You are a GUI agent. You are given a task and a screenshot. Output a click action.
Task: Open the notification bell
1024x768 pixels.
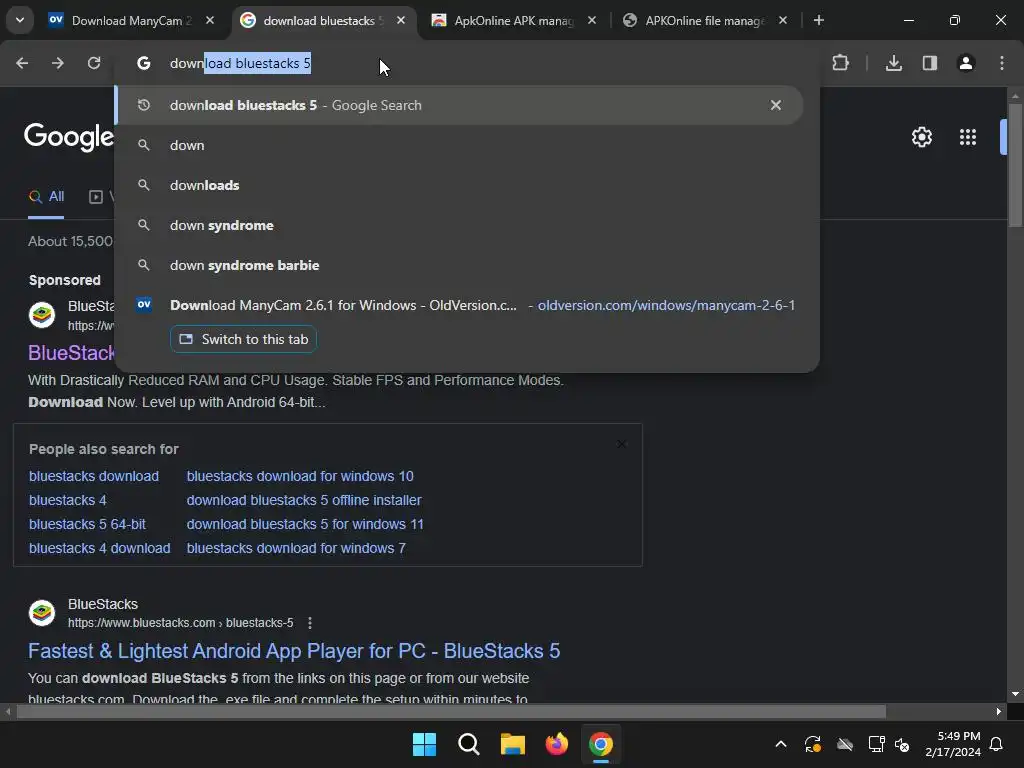[x=997, y=744]
